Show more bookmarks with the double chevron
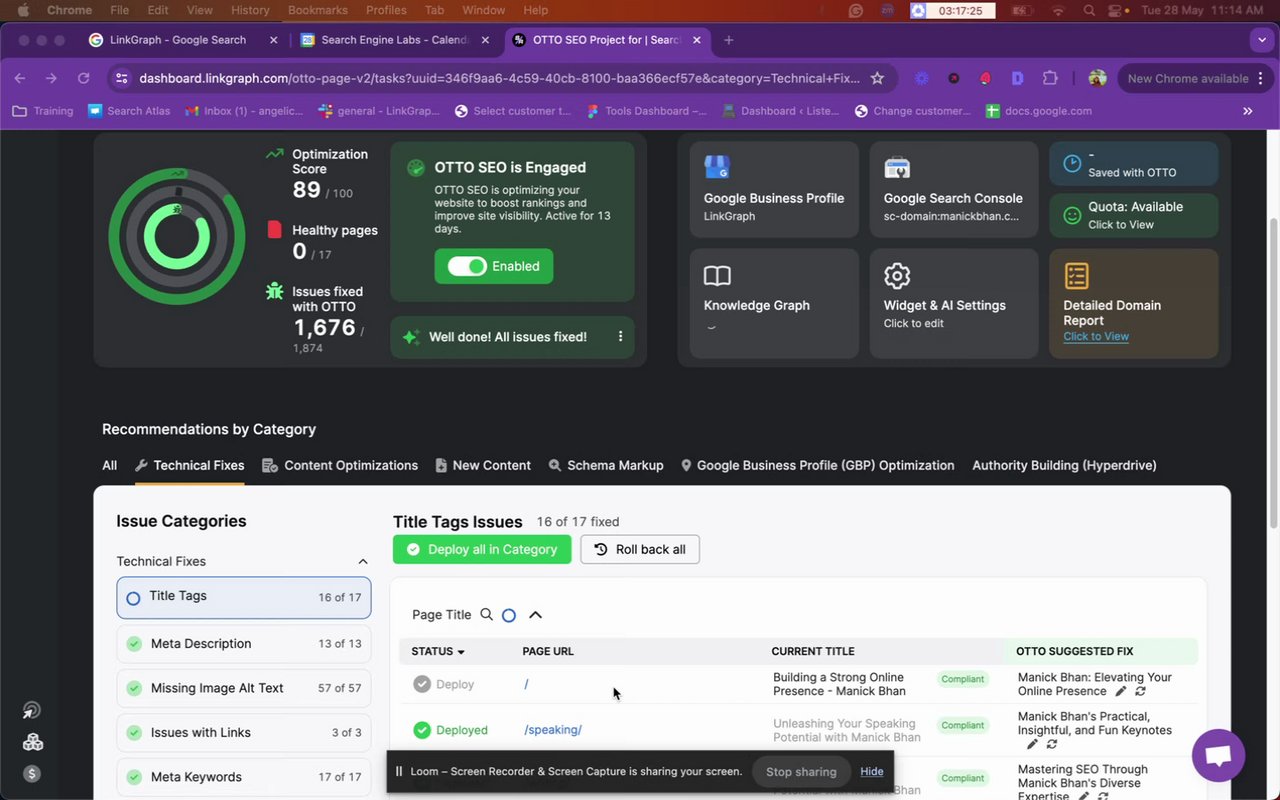 pyautogui.click(x=1247, y=111)
